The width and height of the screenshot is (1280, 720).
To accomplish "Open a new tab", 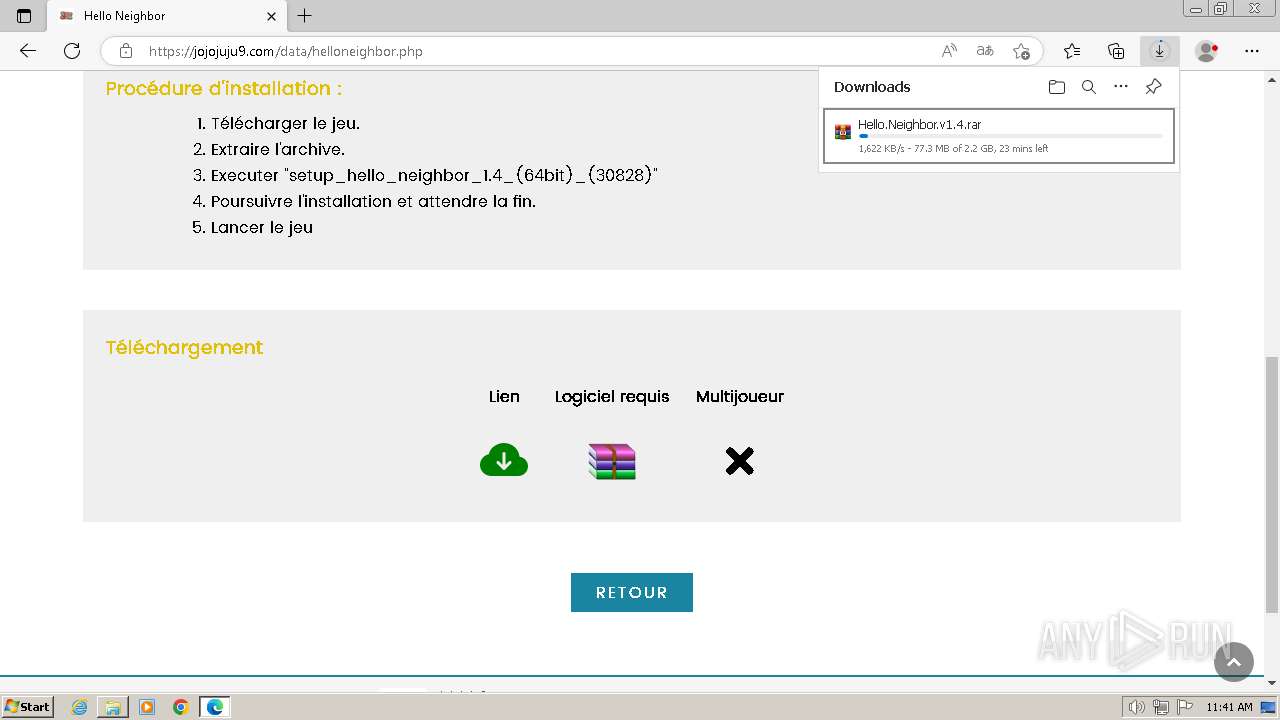I will (305, 16).
